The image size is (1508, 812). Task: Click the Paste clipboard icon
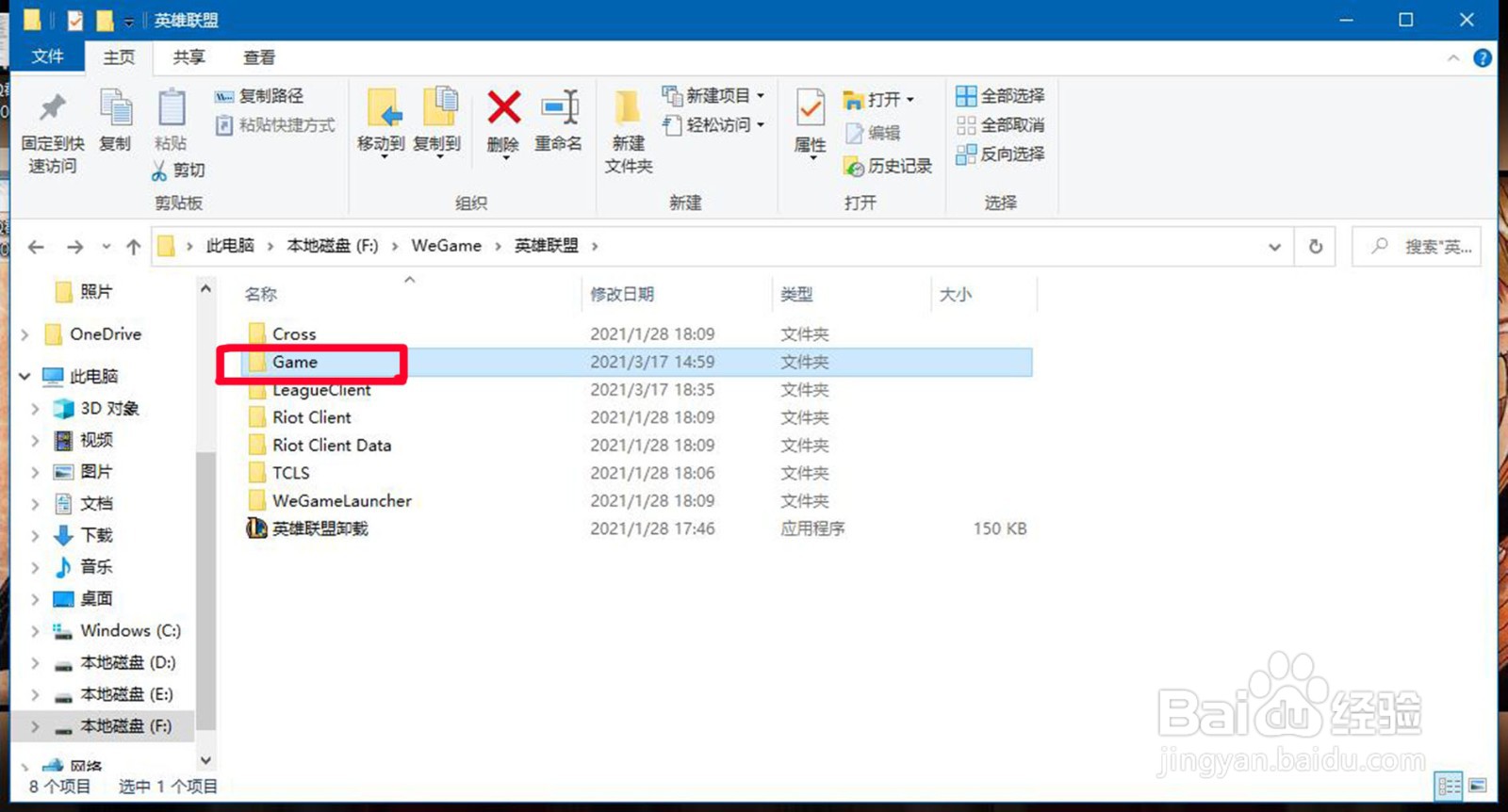point(172,107)
